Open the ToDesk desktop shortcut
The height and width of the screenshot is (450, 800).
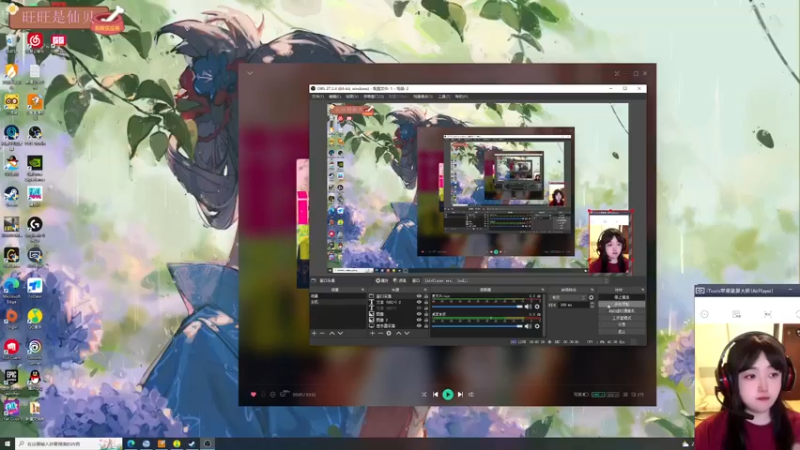point(35,286)
